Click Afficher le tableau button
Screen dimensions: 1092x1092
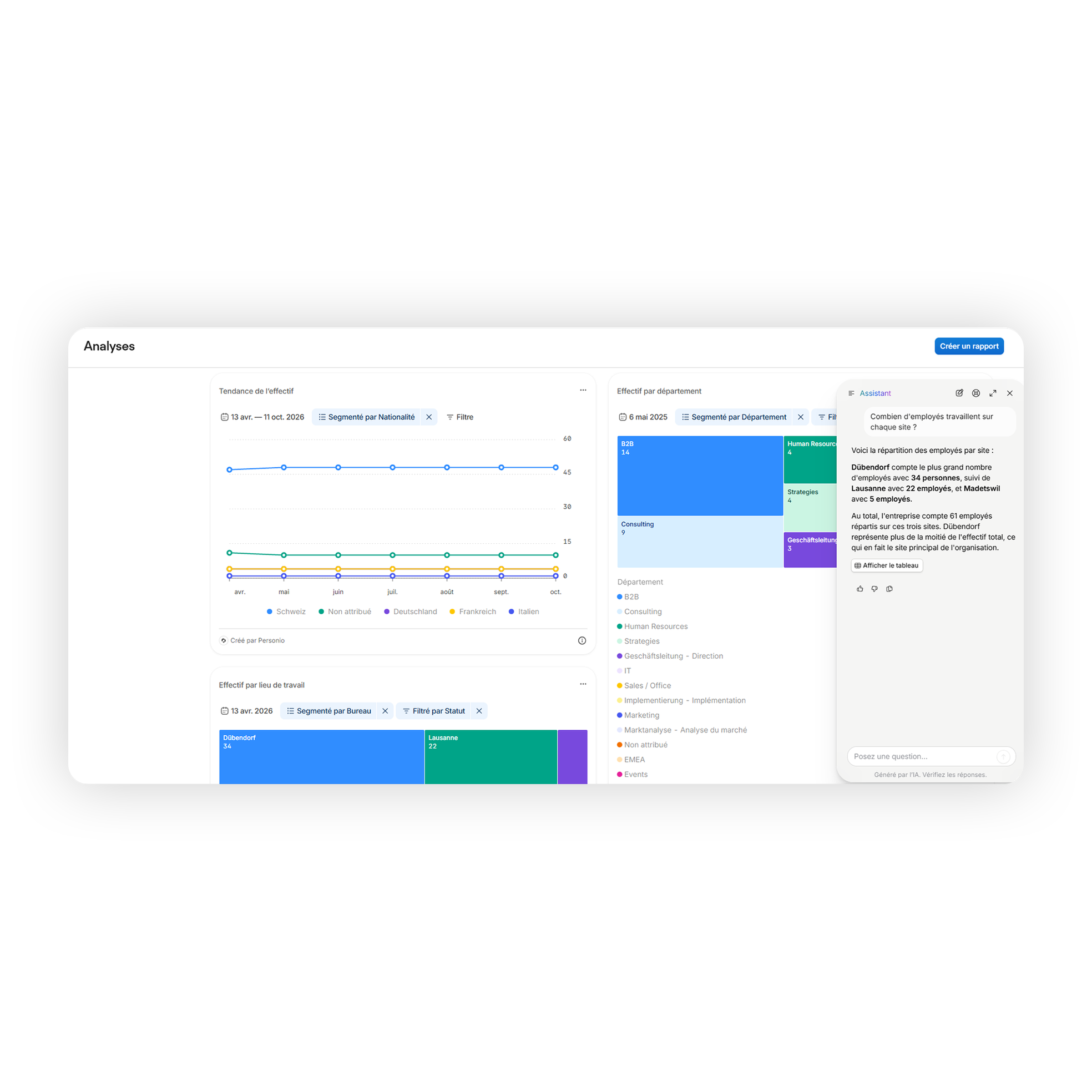pyautogui.click(x=886, y=565)
